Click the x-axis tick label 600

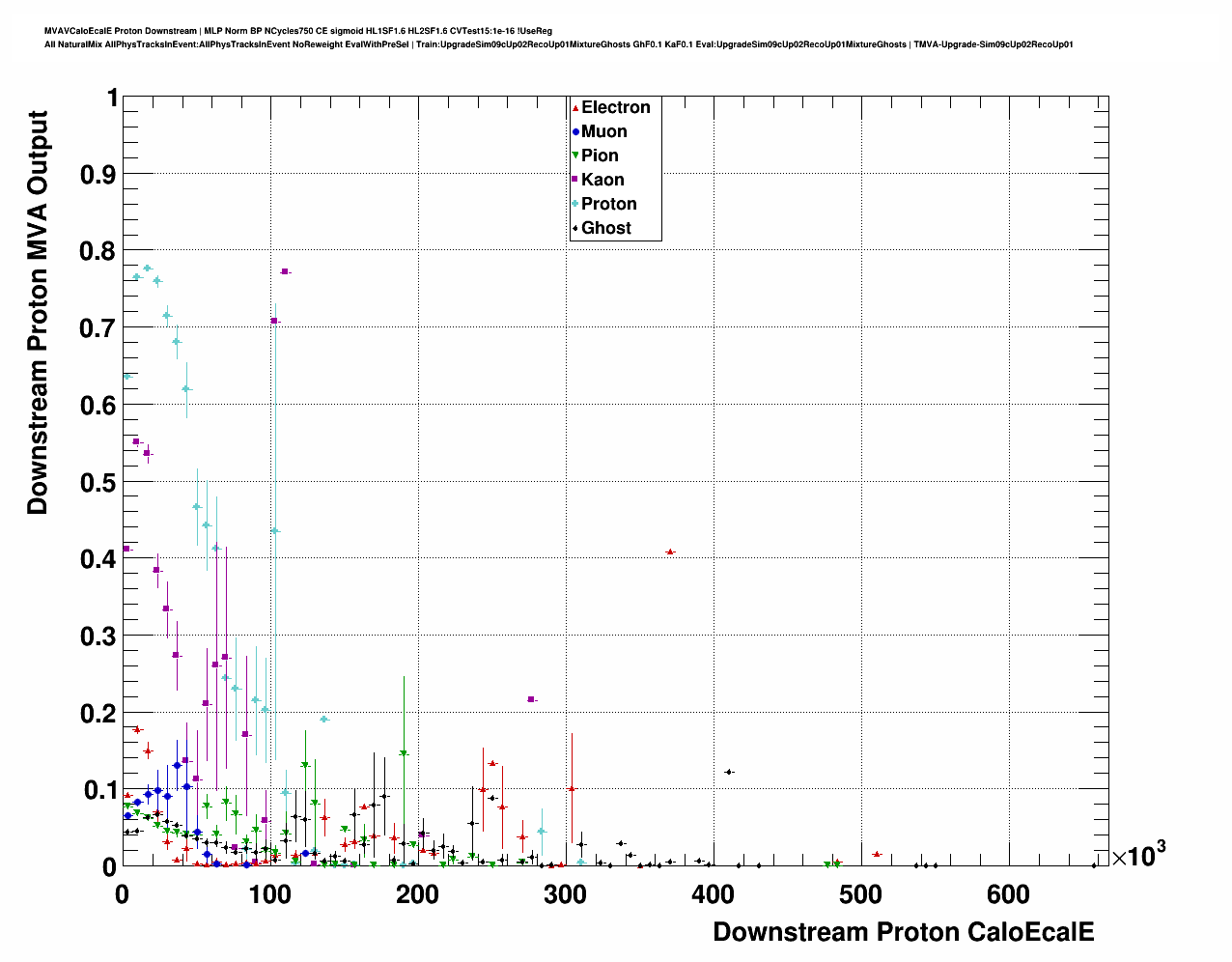1009,895
